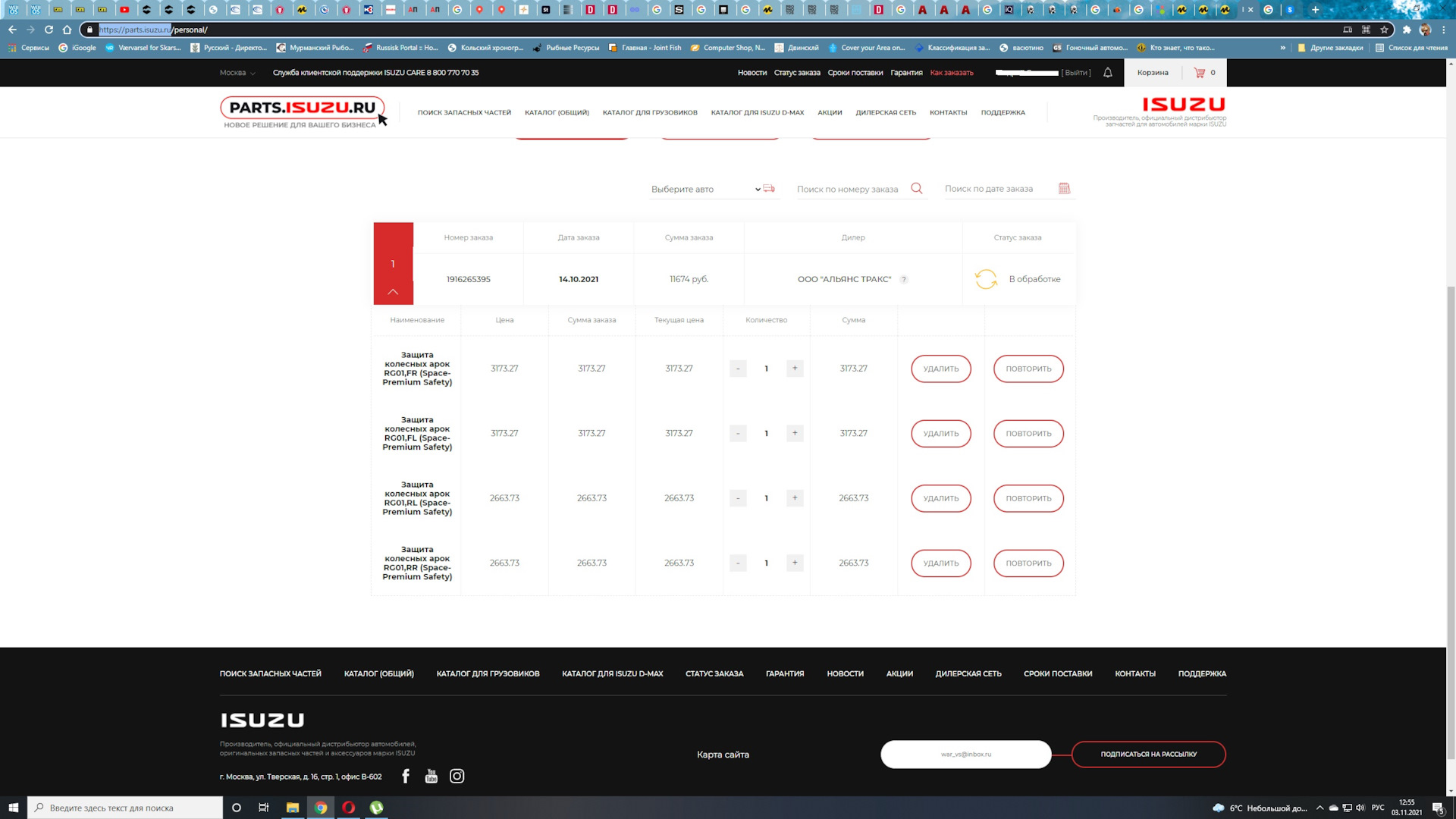Screen dimensions: 1456x819
Task: Open the Выберите авто dropdown
Action: pyautogui.click(x=705, y=189)
